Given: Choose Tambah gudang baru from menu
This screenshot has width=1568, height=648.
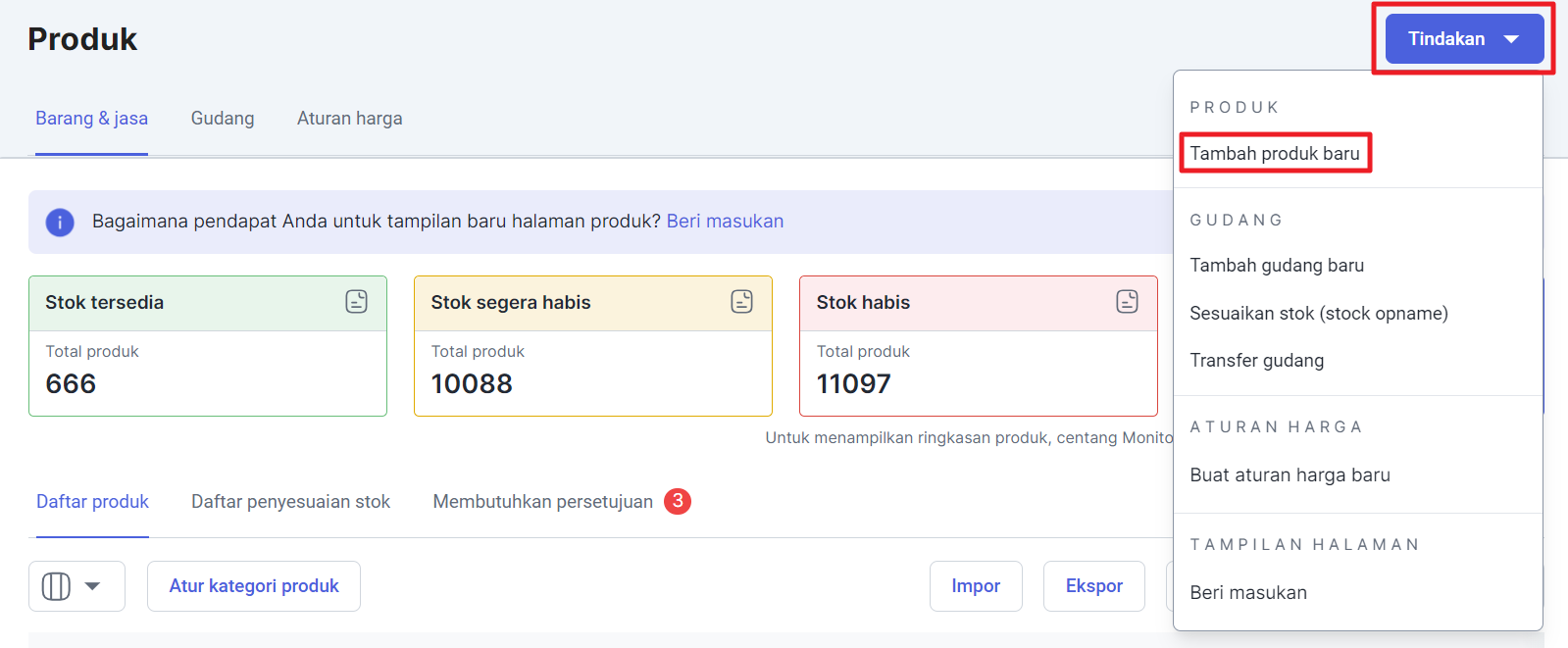Looking at the screenshot, I should (x=1277, y=266).
